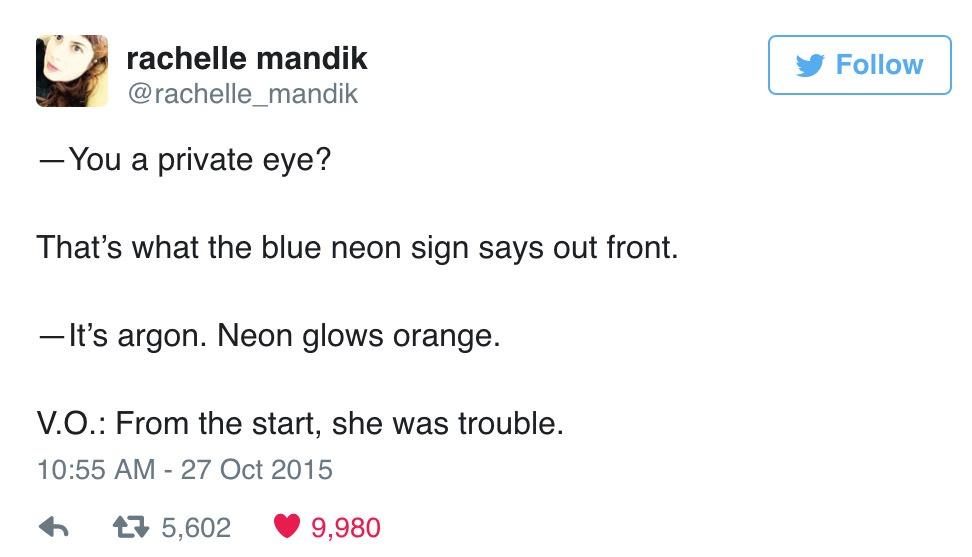View the 5,602 retweets count

(195, 527)
